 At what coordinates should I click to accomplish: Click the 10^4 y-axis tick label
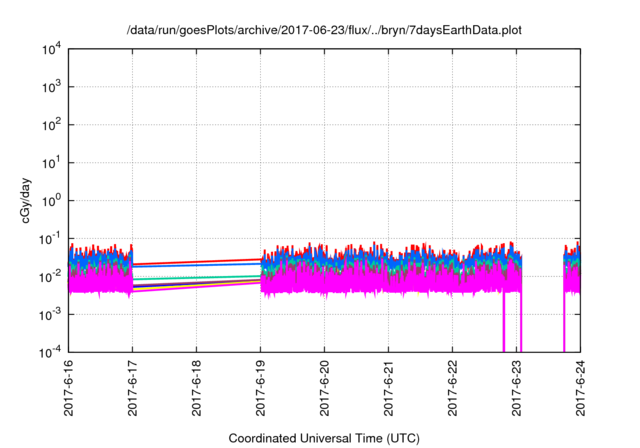point(51,50)
